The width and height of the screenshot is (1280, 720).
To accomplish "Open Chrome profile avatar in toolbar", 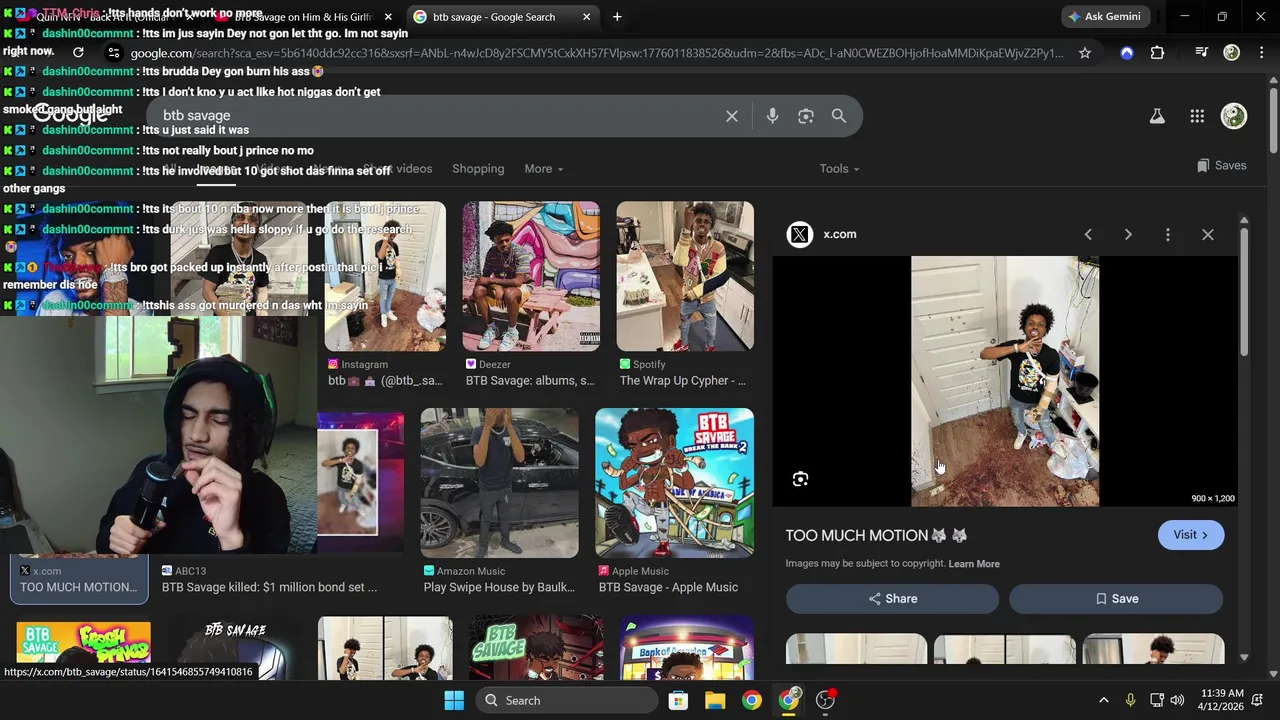I will click(x=1232, y=53).
